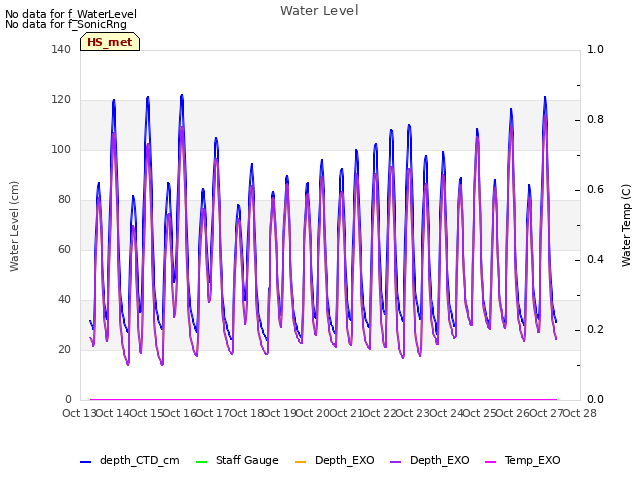Toggle the Staff Gauge legend entry

tap(237, 460)
